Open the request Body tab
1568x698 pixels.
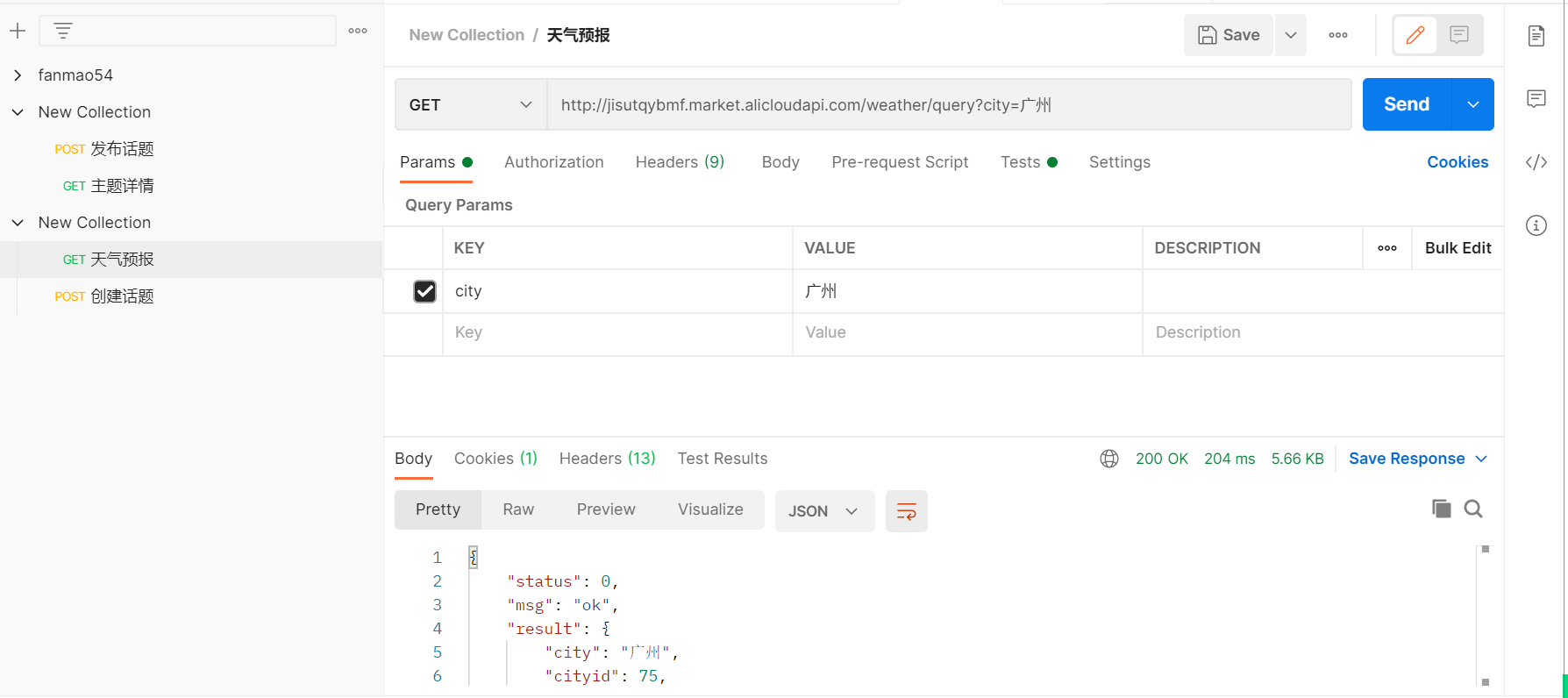click(x=780, y=162)
